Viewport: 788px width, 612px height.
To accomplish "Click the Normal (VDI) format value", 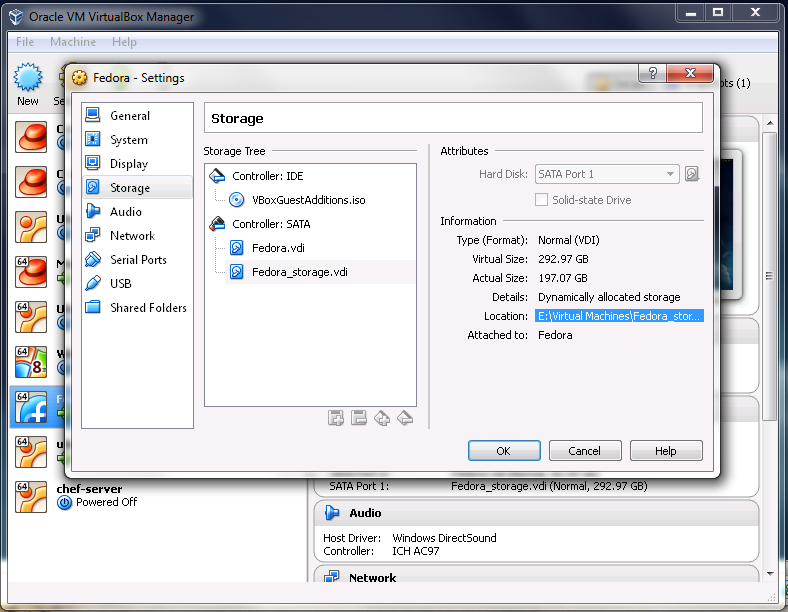I will coord(568,240).
